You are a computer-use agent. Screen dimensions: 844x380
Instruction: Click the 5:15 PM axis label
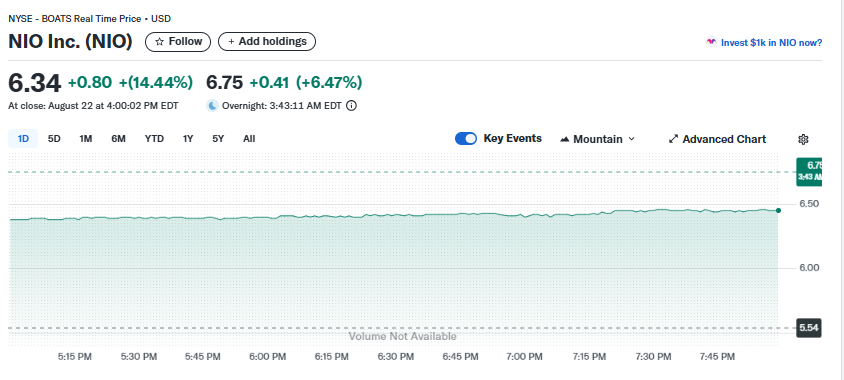[75, 356]
